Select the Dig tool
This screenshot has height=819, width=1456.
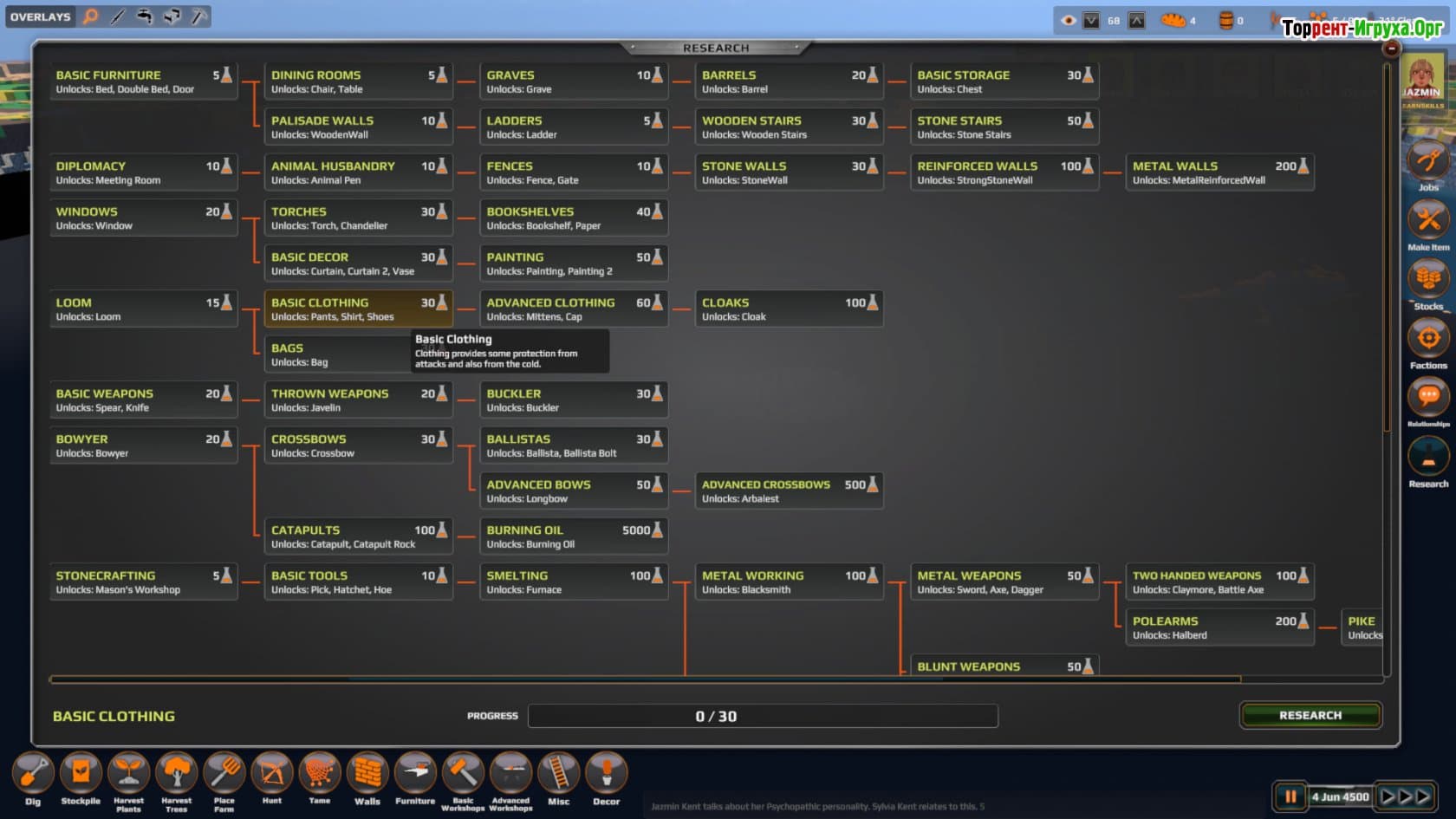click(33, 772)
